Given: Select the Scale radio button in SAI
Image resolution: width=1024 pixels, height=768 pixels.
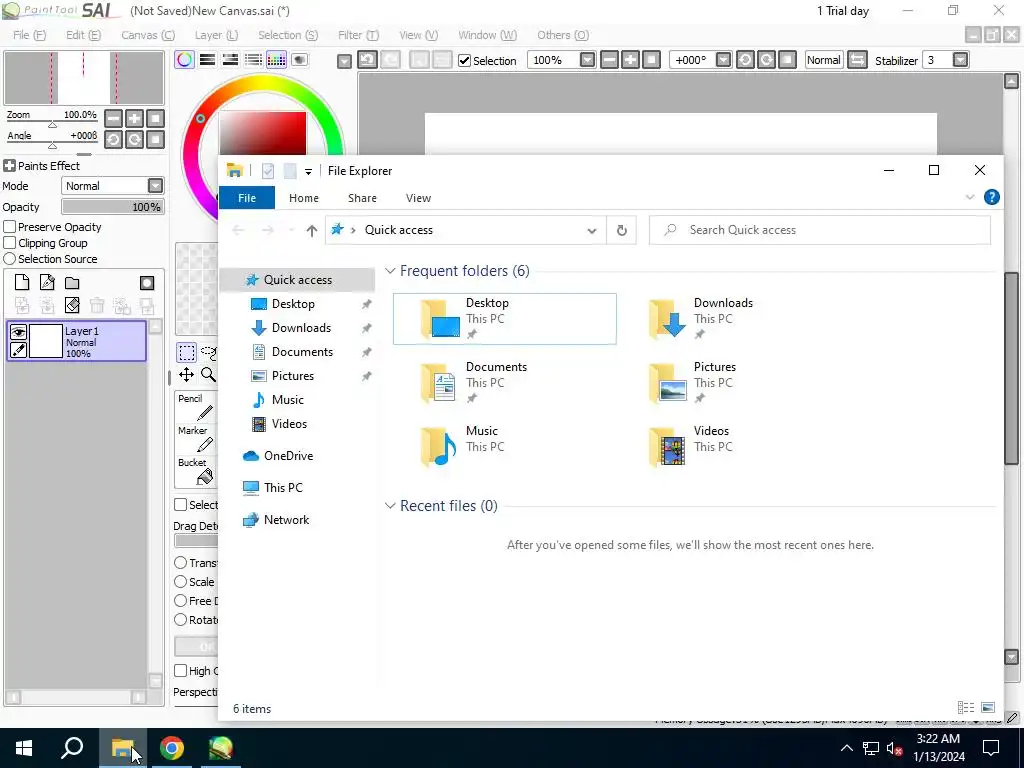Looking at the screenshot, I should [x=181, y=581].
